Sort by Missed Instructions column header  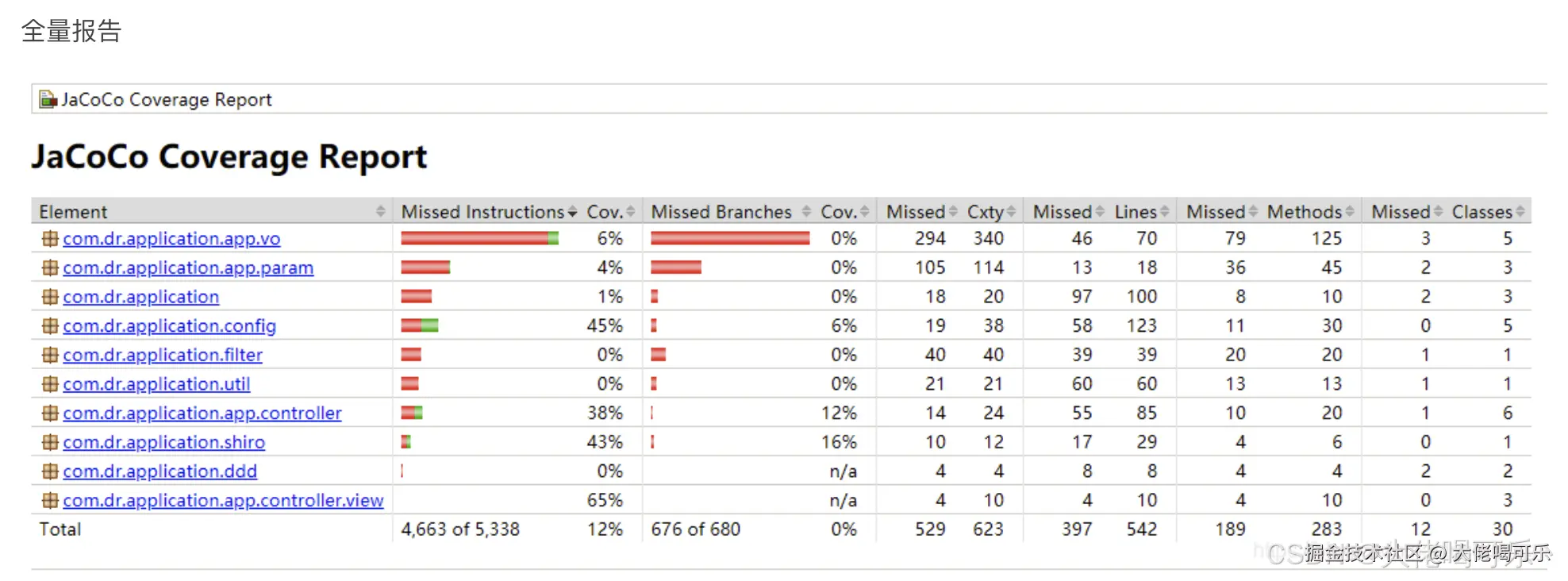point(482,212)
